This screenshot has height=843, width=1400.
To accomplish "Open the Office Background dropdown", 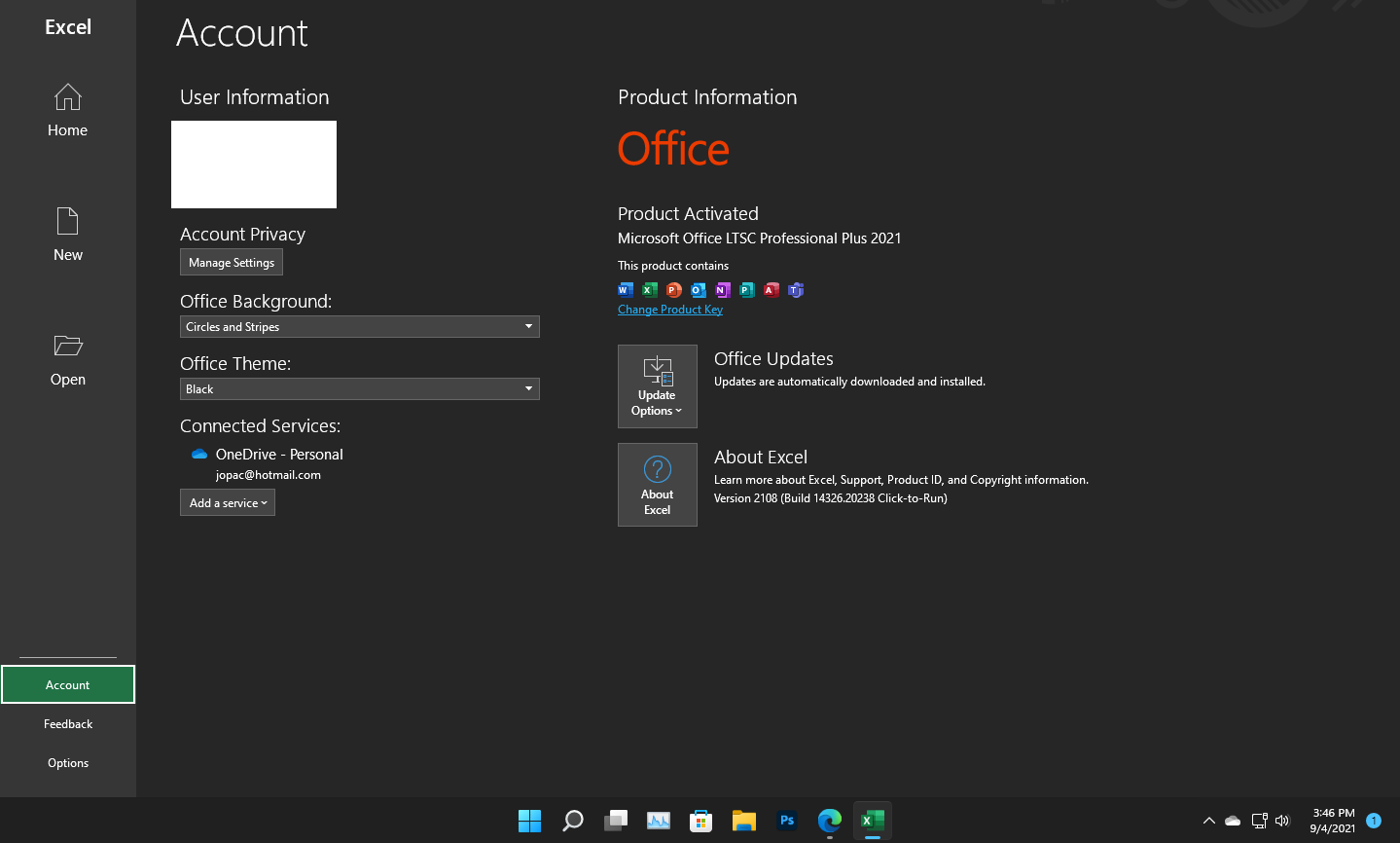I will pos(360,326).
